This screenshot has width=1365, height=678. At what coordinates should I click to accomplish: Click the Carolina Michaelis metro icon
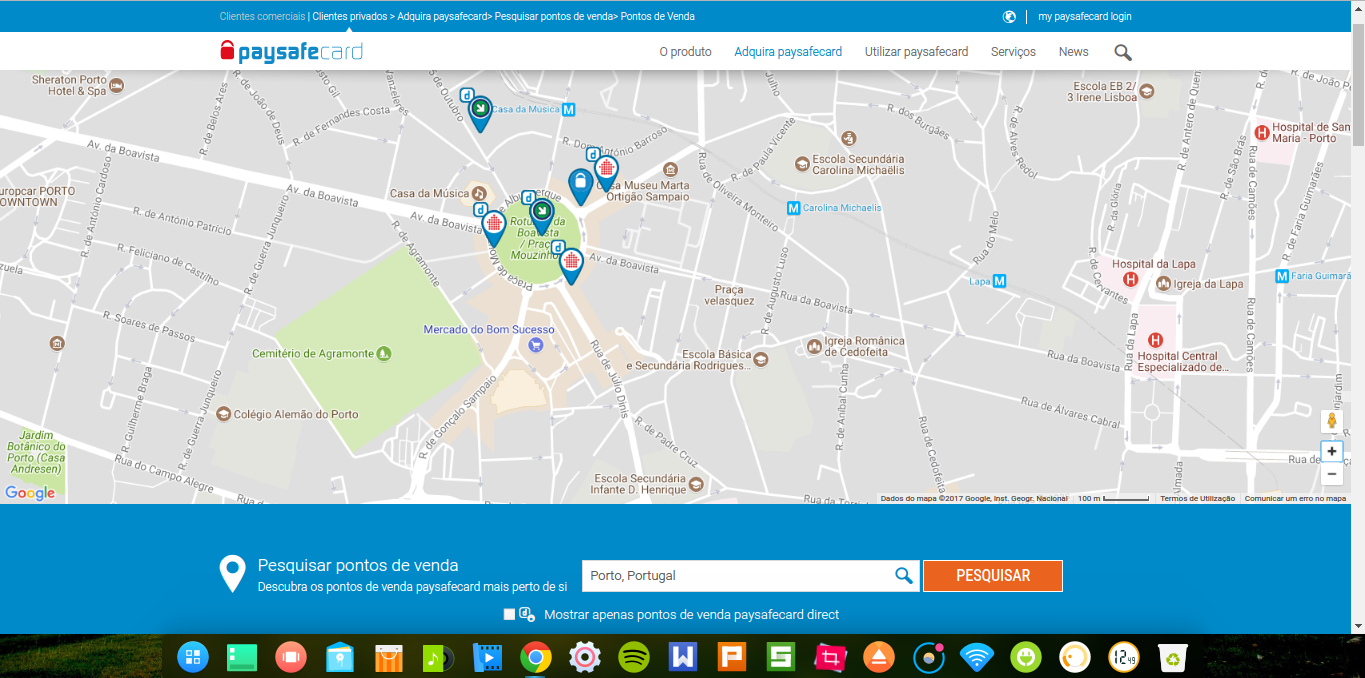794,208
